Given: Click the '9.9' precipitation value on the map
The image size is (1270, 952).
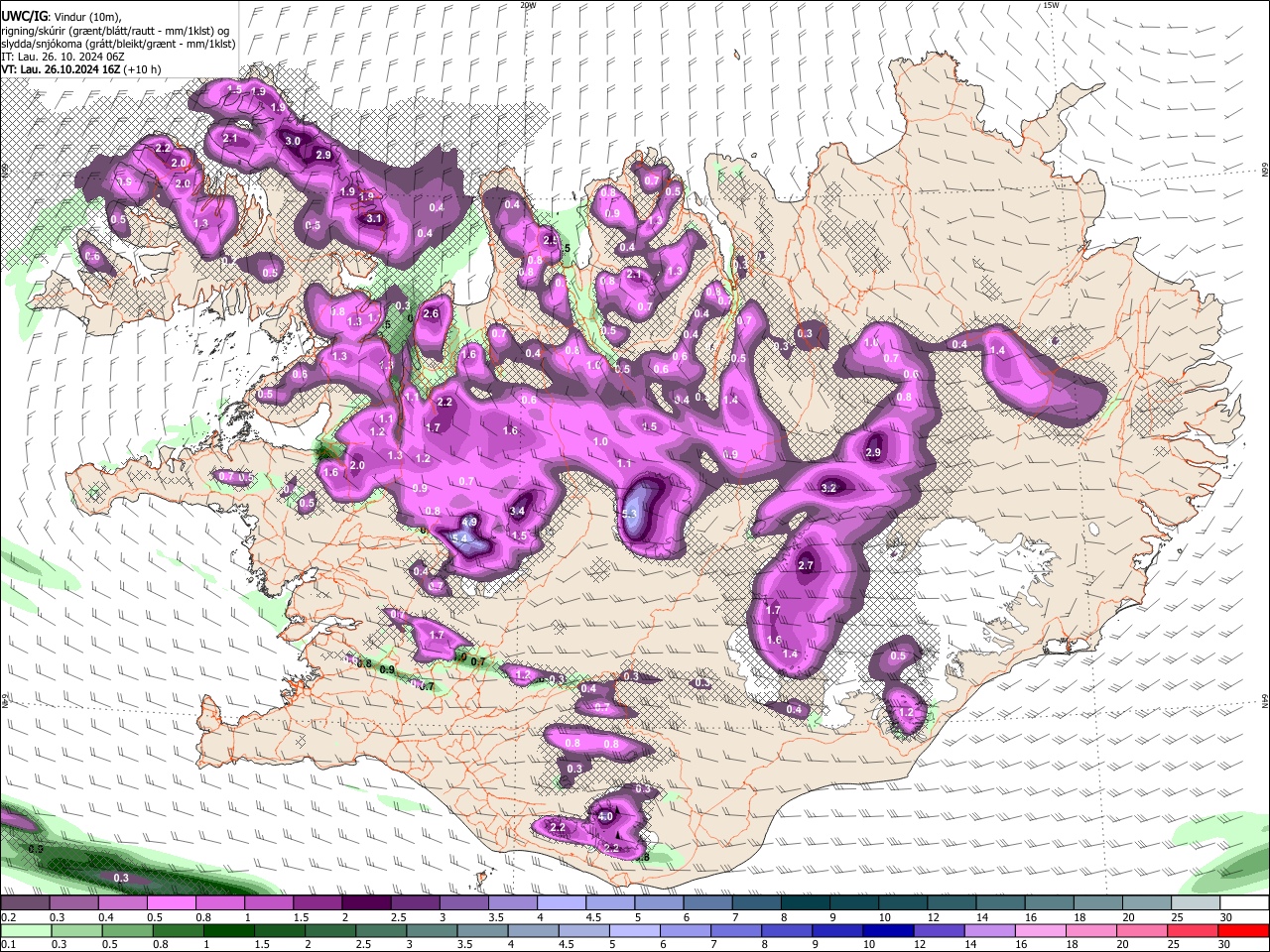Looking at the screenshot, I should click(420, 489).
